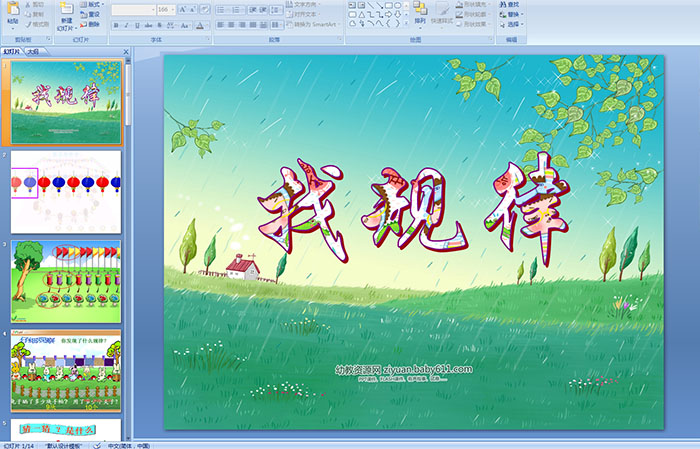Click the Paste (粘贴) clipboard icon
The height and width of the screenshot is (449, 700).
pos(12,10)
